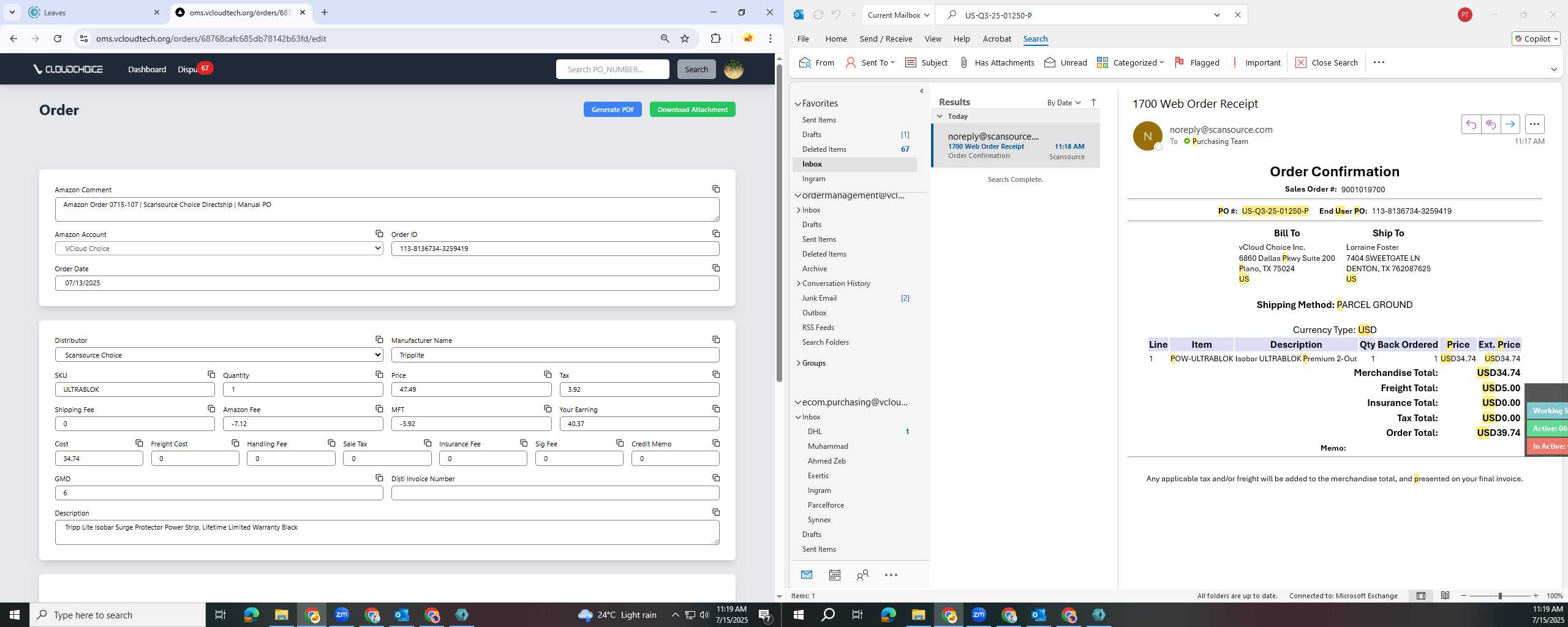Open the Outlook File menu
This screenshot has width=1568, height=627.
click(803, 39)
